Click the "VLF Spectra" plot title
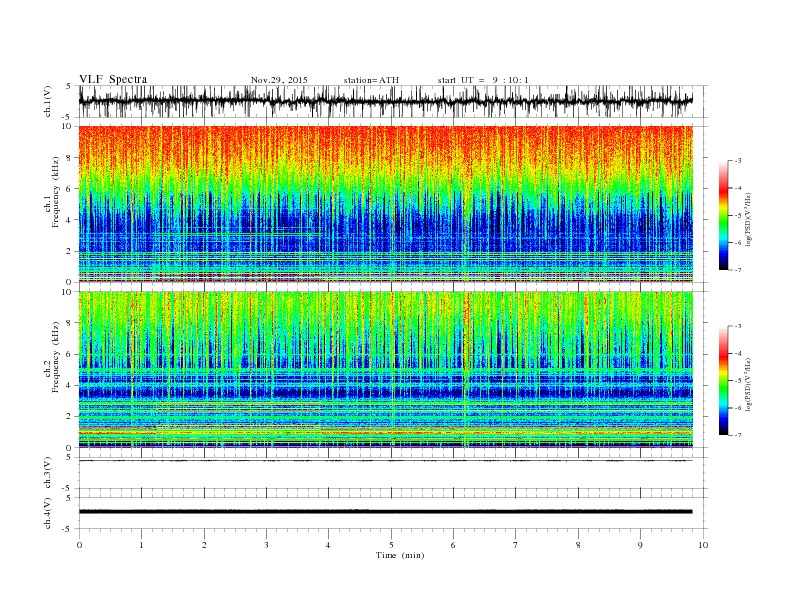The image size is (792, 612). [113, 79]
